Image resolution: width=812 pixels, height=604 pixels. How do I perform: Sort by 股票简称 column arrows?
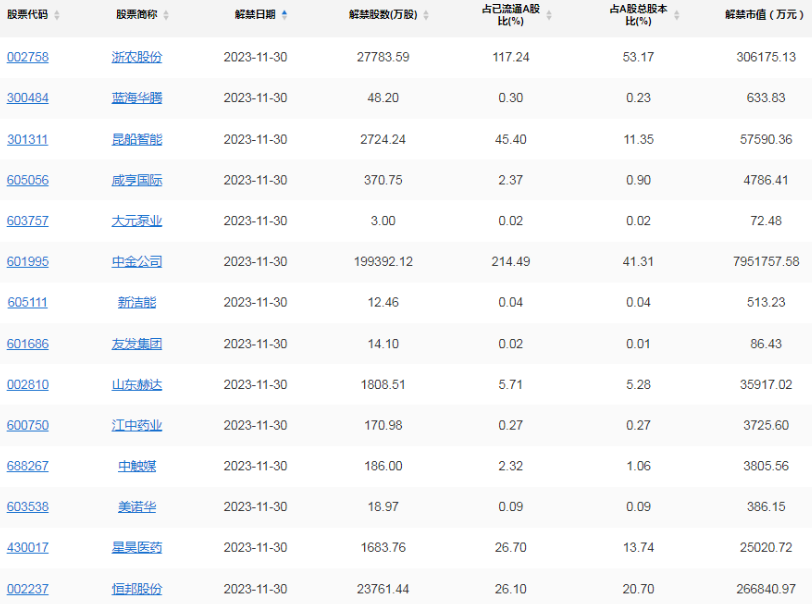coord(166,15)
